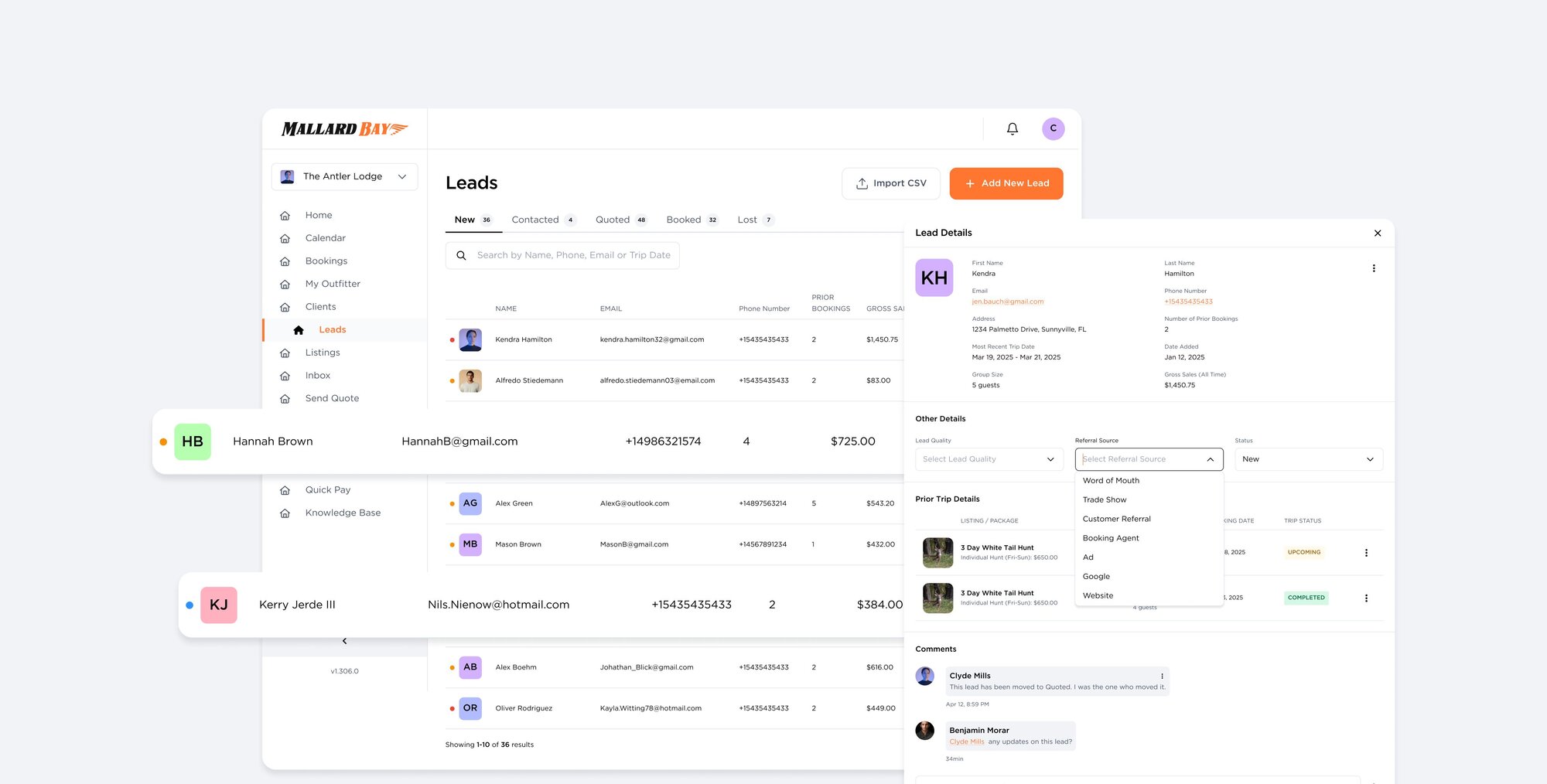The width and height of the screenshot is (1547, 784).
Task: Click the kebab menu on Clyde Mills' comment
Action: (x=1162, y=676)
